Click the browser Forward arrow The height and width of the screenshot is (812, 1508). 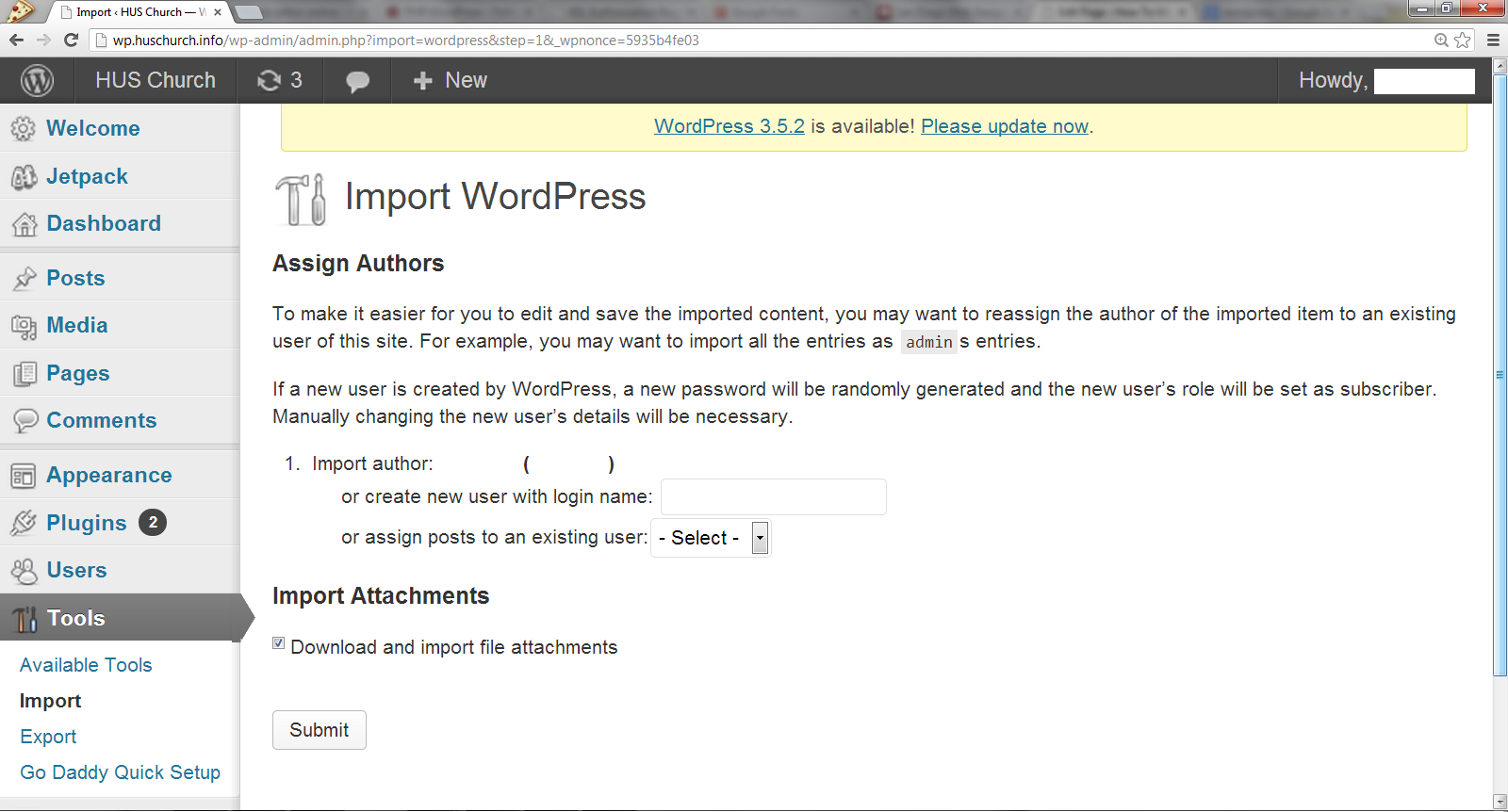43,40
